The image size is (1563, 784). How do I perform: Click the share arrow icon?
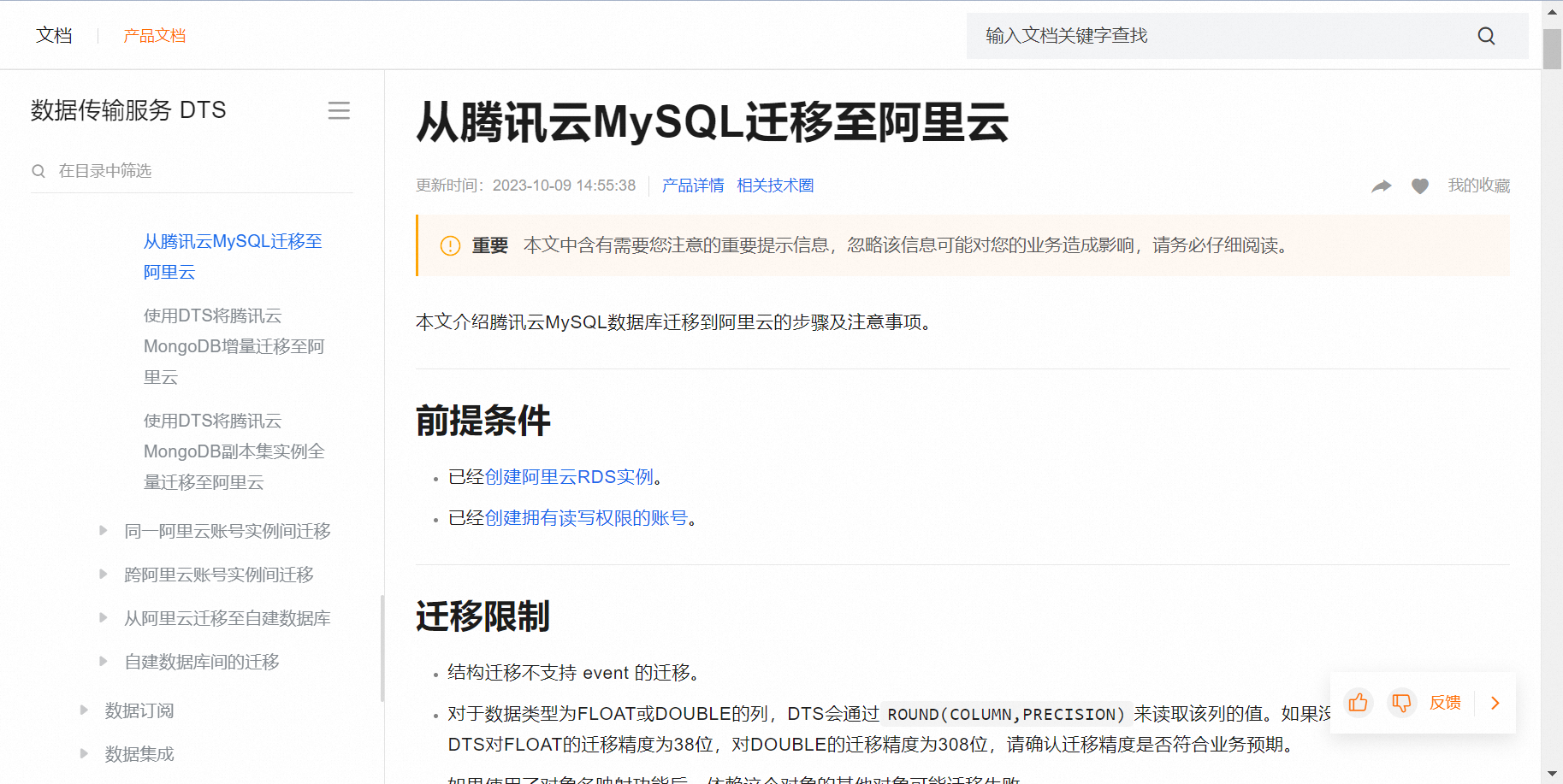[x=1382, y=186]
